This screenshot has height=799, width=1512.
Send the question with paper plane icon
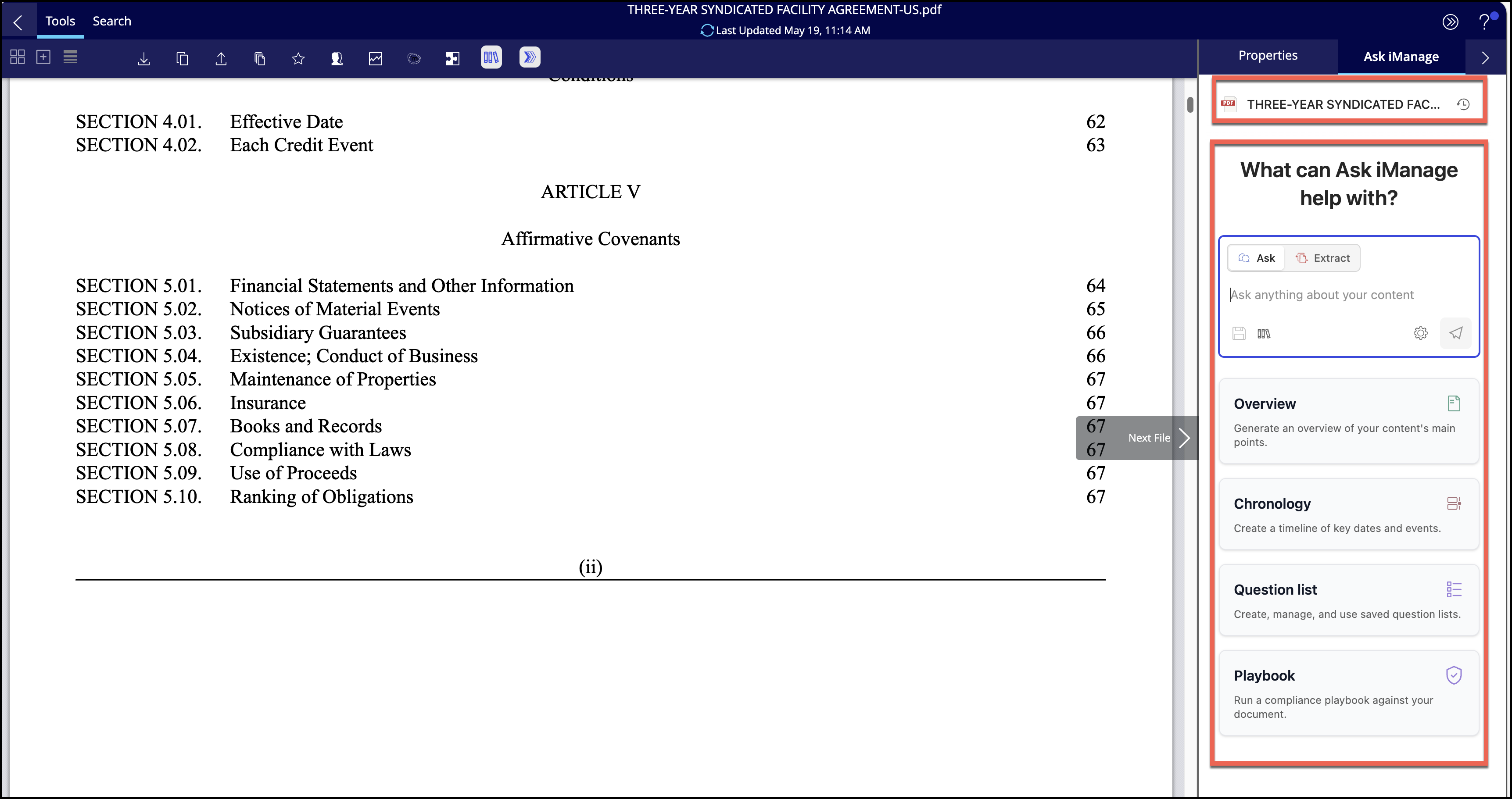pos(1456,333)
